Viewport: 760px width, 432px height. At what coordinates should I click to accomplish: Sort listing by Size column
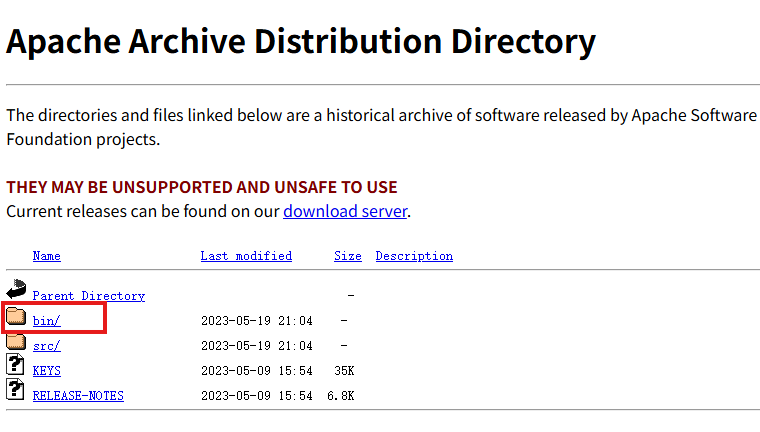click(x=348, y=256)
